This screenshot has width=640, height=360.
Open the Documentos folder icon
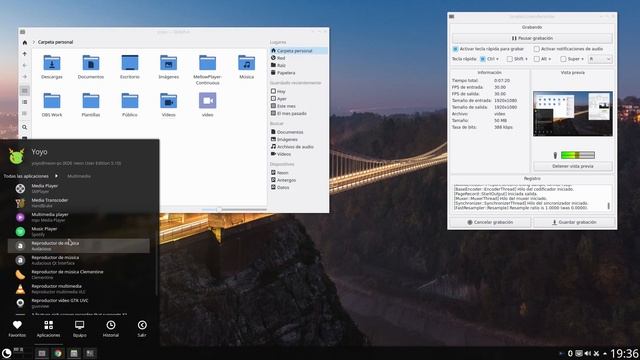tap(91, 63)
